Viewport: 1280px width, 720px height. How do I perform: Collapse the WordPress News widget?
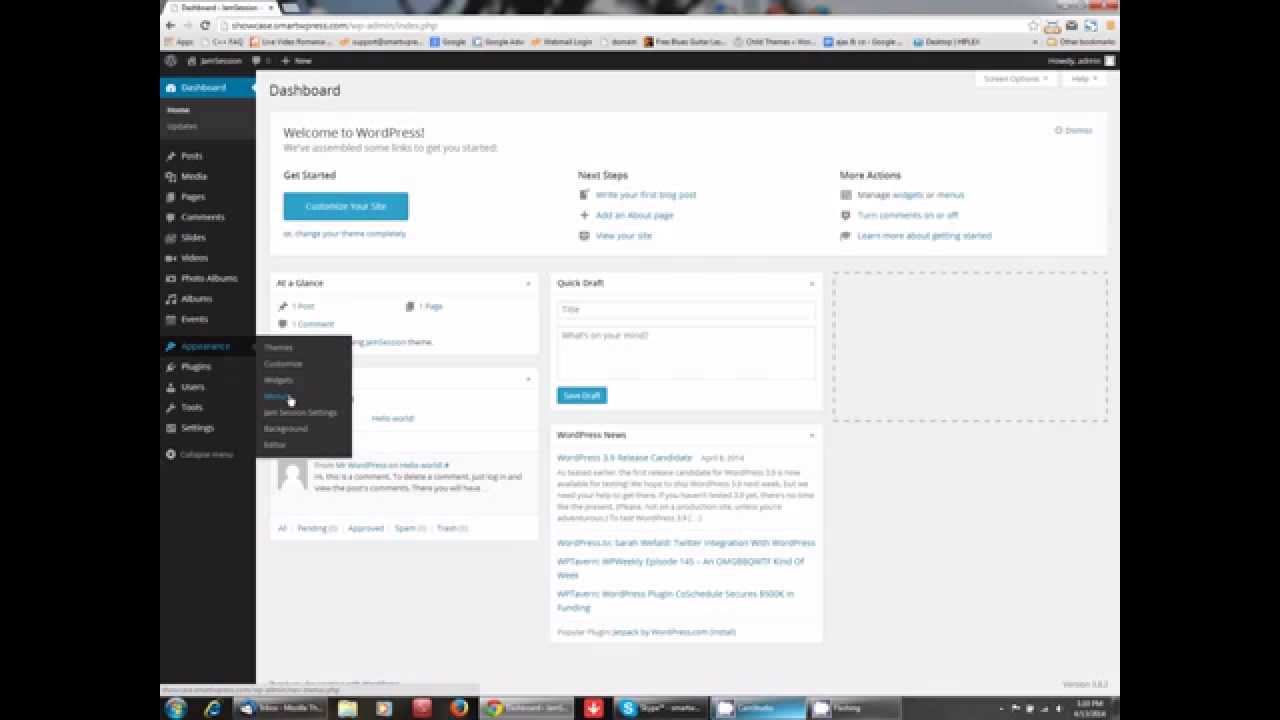811,436
